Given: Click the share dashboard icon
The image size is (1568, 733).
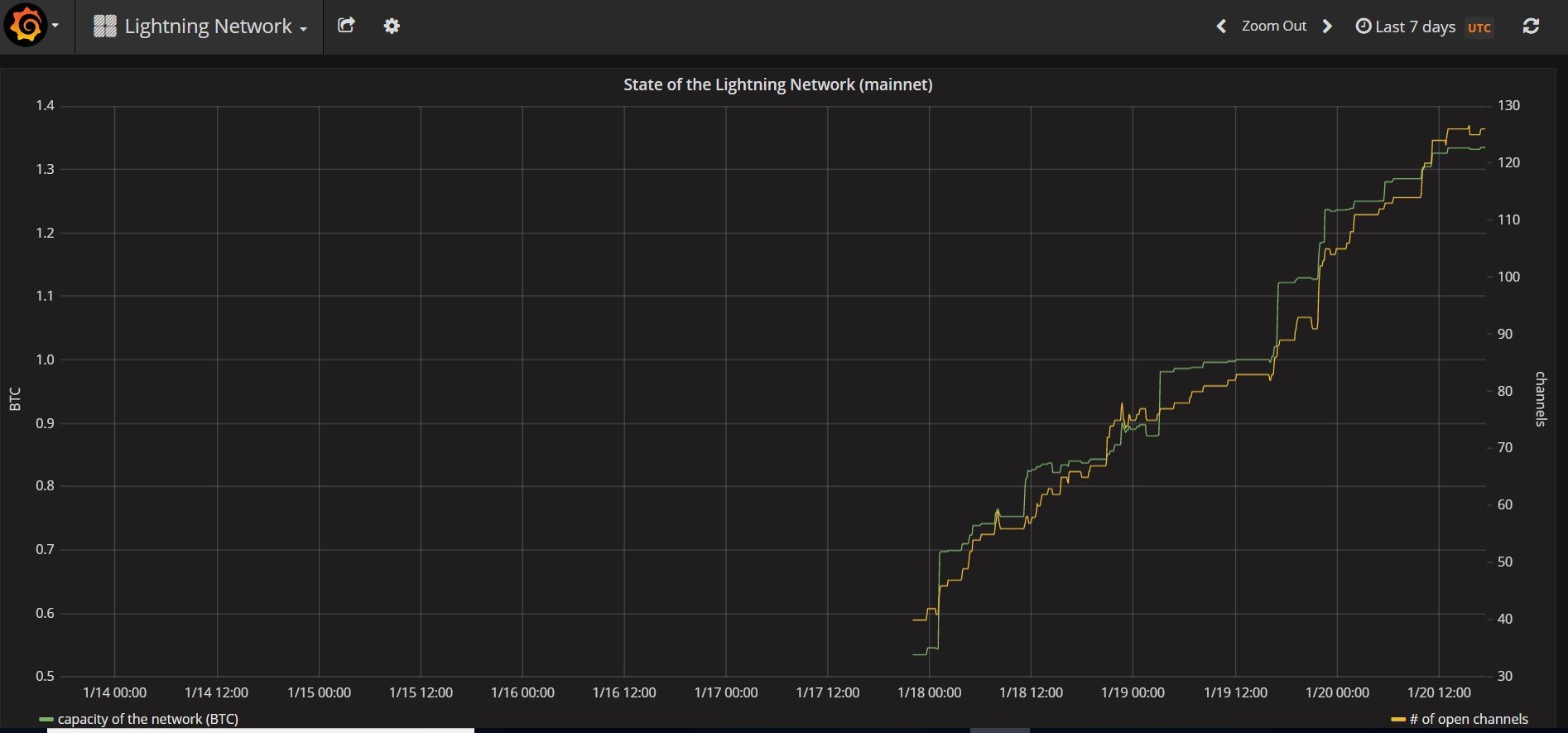Looking at the screenshot, I should pos(346,26).
